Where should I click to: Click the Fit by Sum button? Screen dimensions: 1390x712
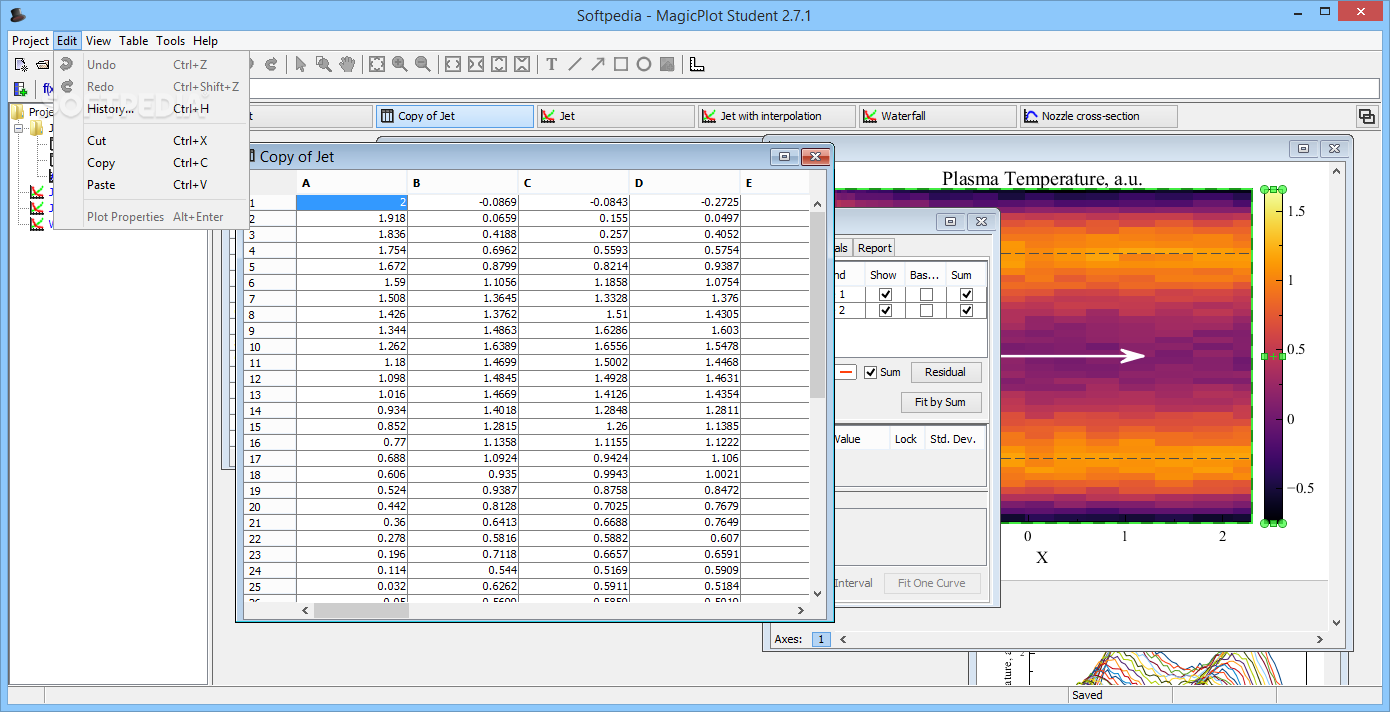coord(940,402)
